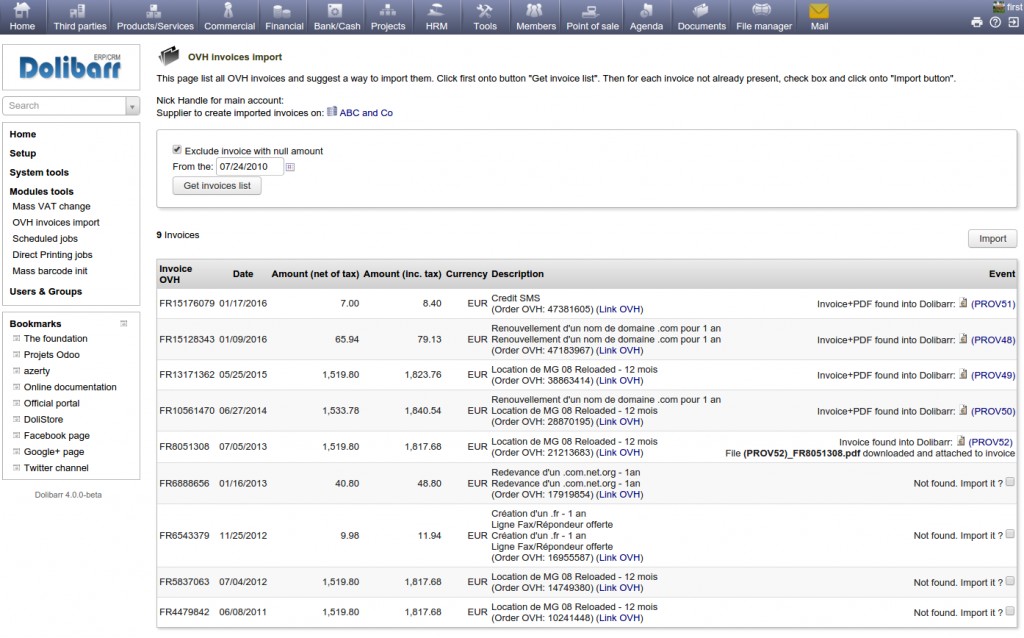Open Scheduled jobs in the side menu

[45, 239]
